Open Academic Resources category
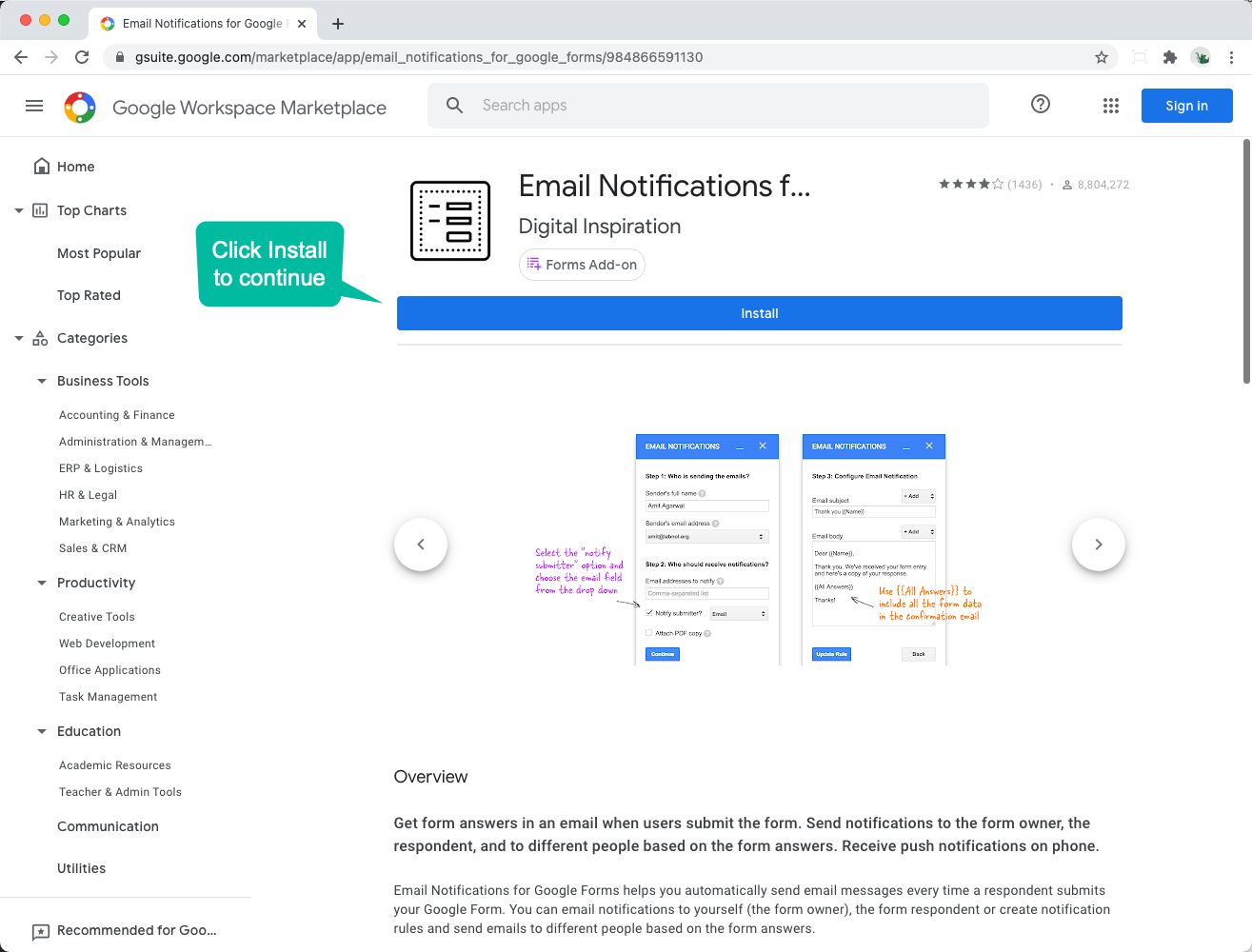The image size is (1252, 952). [115, 765]
